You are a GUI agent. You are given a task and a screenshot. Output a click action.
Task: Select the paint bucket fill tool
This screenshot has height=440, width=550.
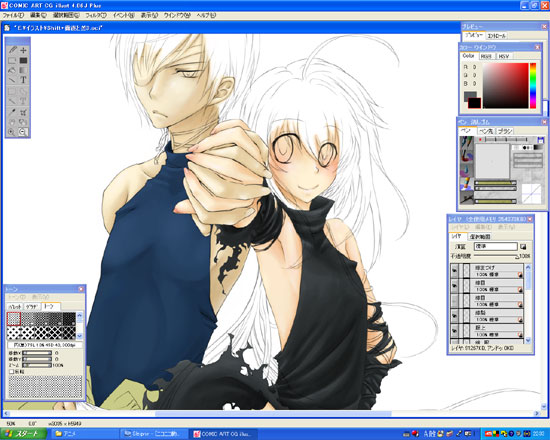click(12, 70)
